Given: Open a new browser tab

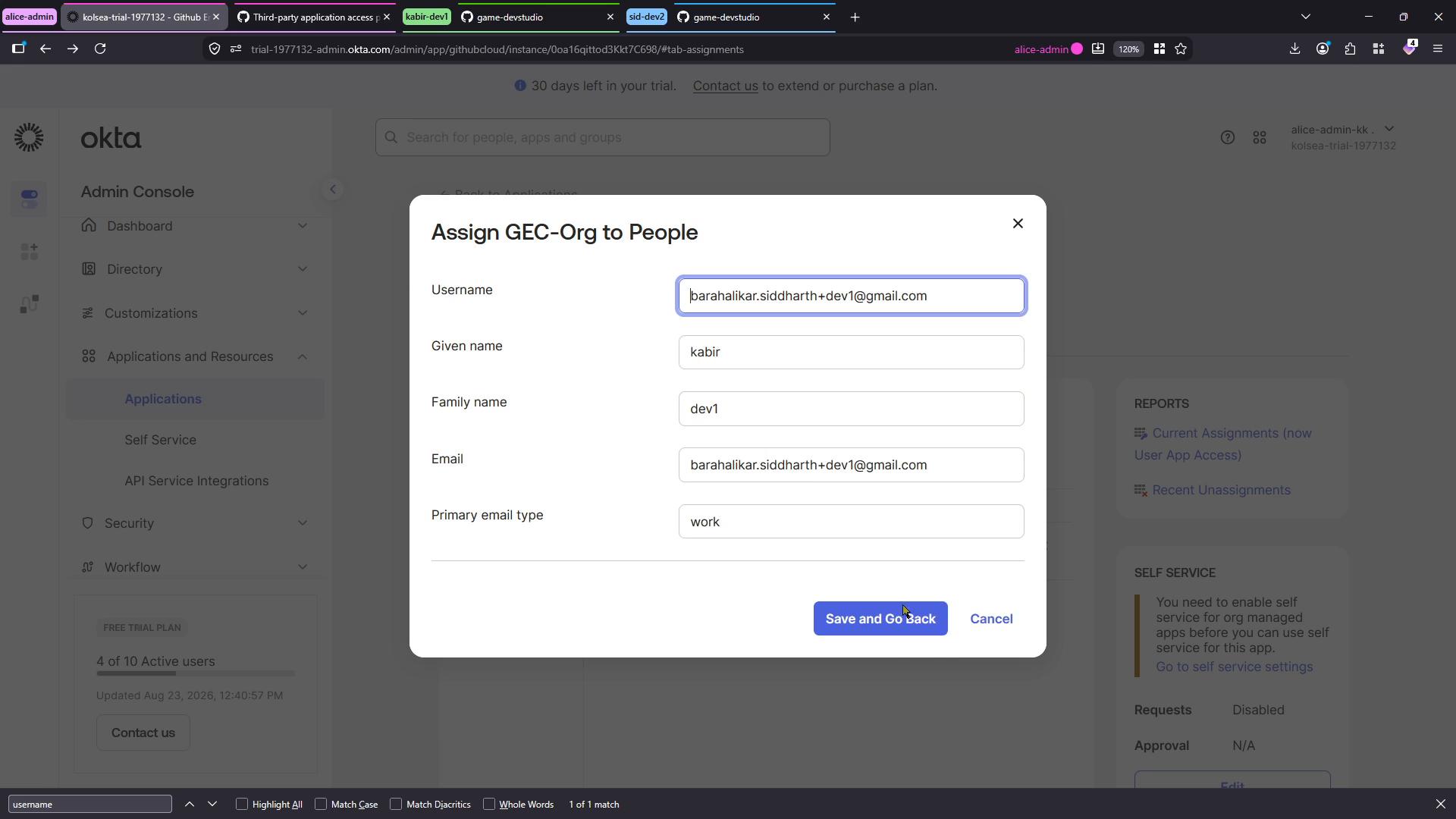Looking at the screenshot, I should tap(855, 17).
